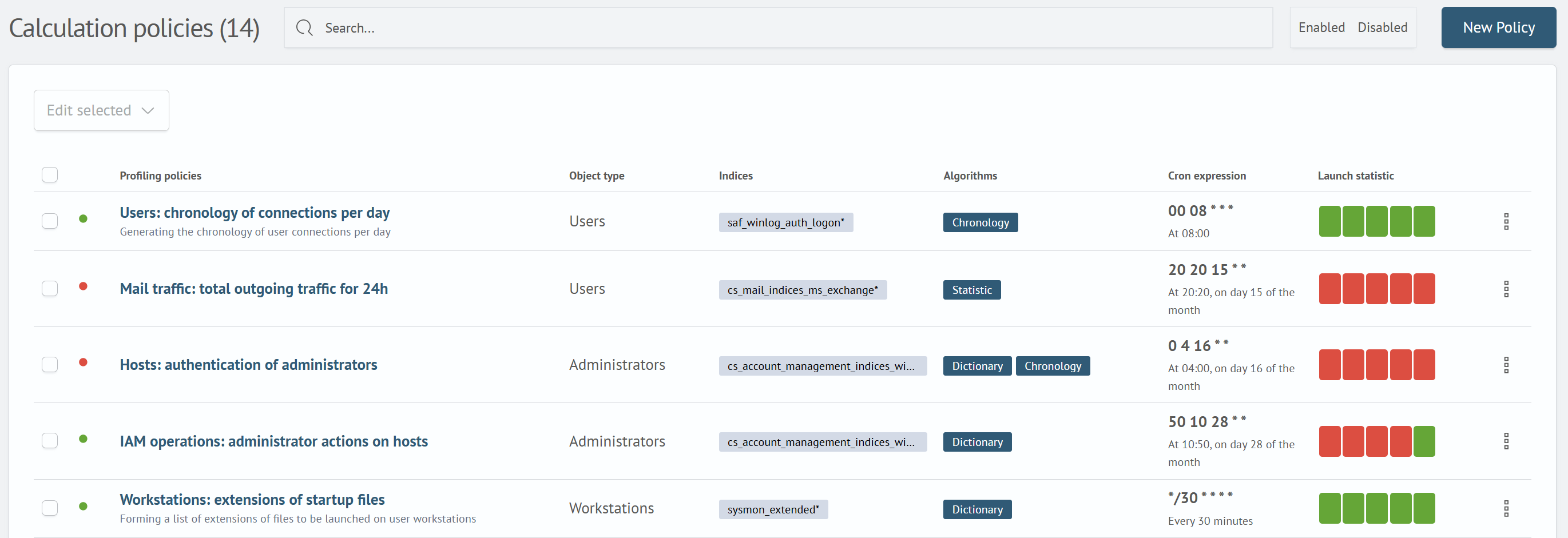
Task: Switch to the Disabled filter
Action: tap(1382, 27)
